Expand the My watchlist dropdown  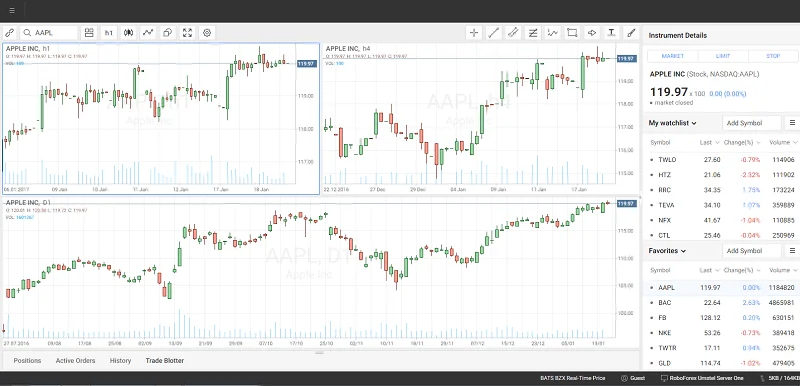point(672,123)
